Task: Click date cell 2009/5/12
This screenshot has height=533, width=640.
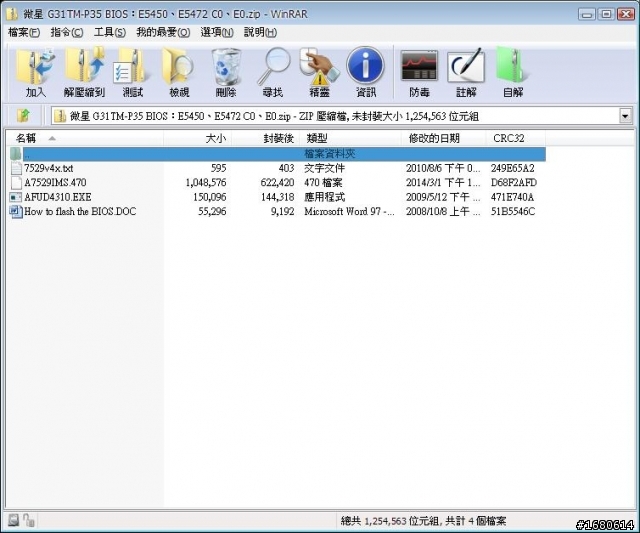Action: point(443,197)
